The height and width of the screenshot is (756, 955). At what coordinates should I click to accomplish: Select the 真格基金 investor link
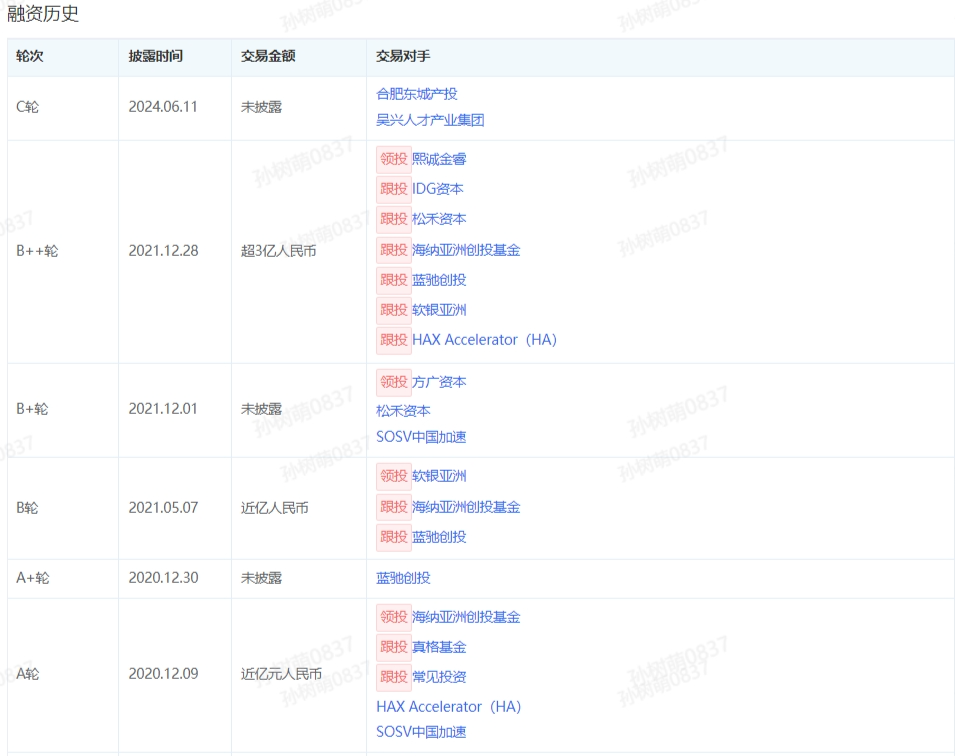439,647
